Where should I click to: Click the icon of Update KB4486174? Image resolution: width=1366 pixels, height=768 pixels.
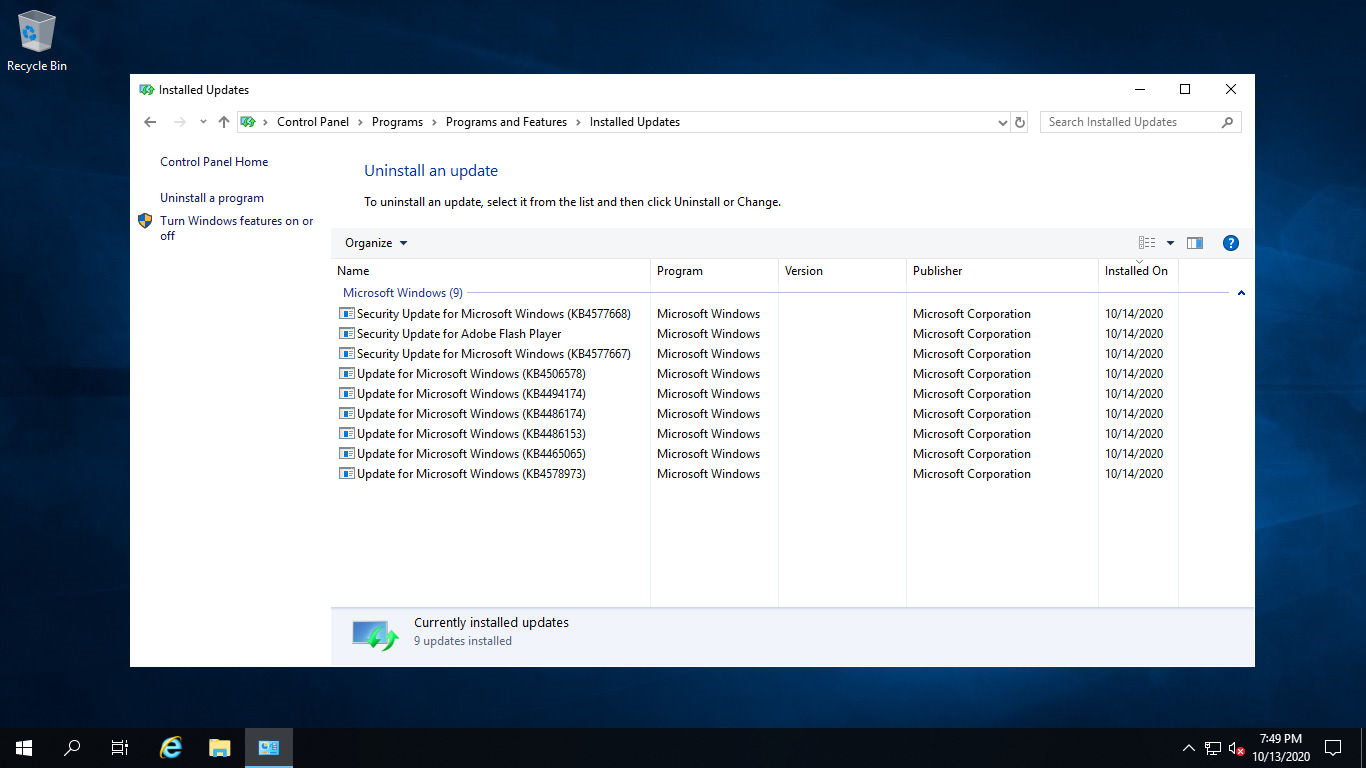tap(347, 414)
